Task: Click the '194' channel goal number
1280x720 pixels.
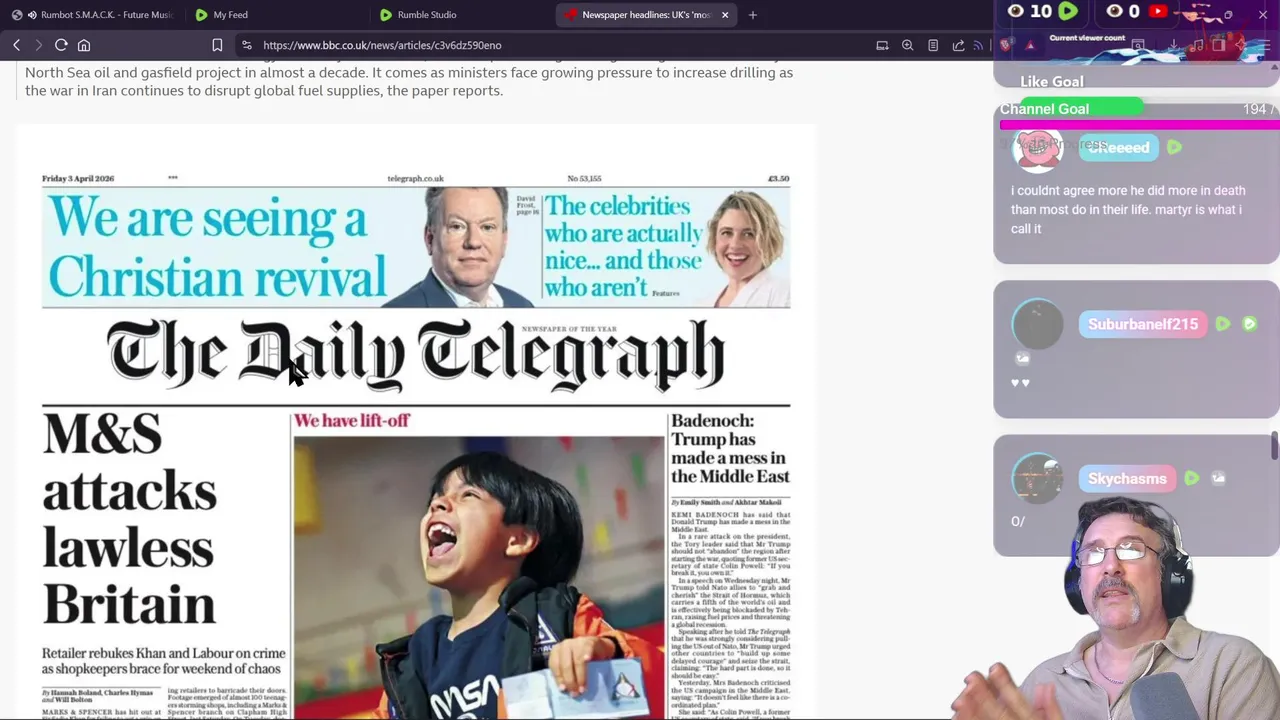Action: (1254, 109)
